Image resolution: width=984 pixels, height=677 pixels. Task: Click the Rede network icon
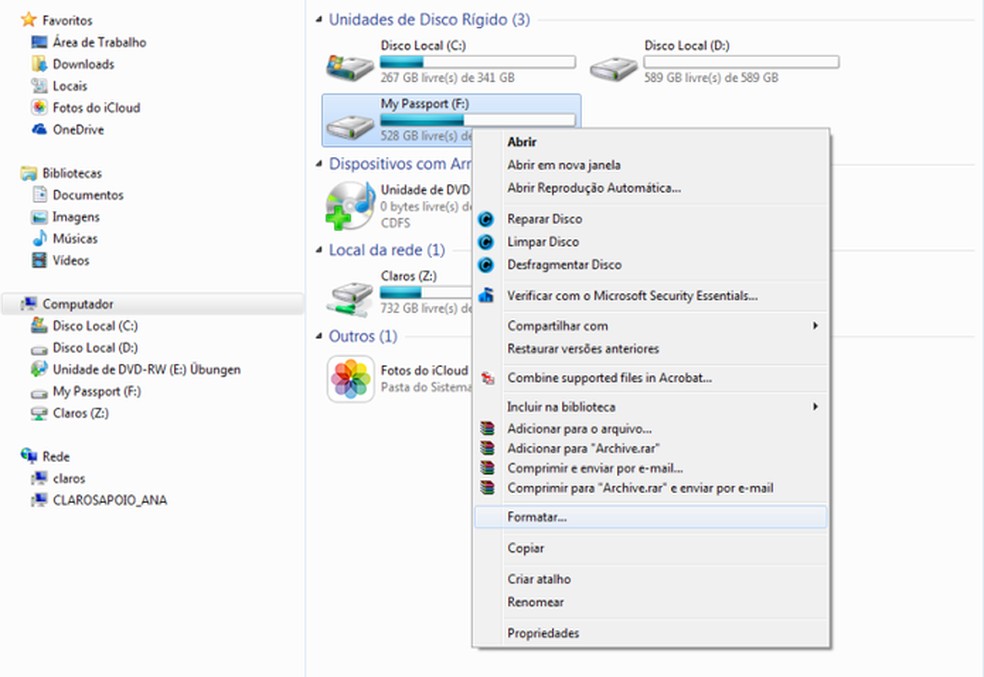point(28,456)
